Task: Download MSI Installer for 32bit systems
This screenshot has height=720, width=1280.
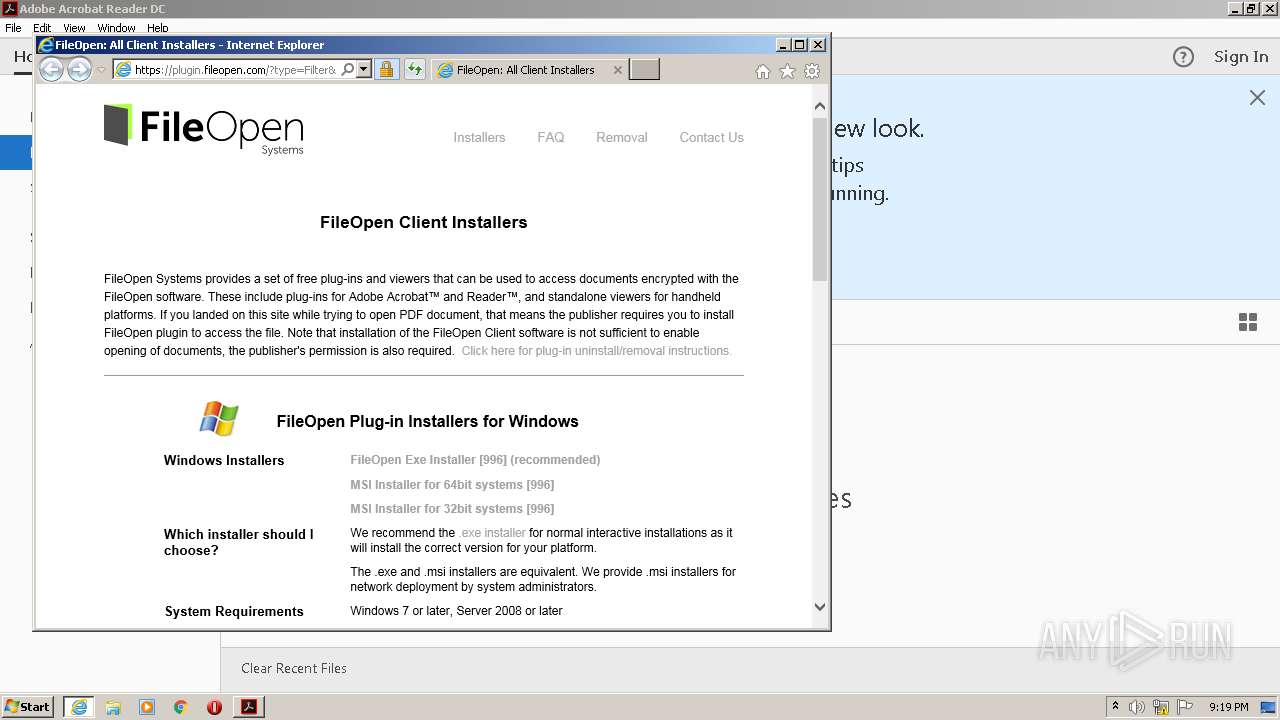Action: (x=452, y=509)
